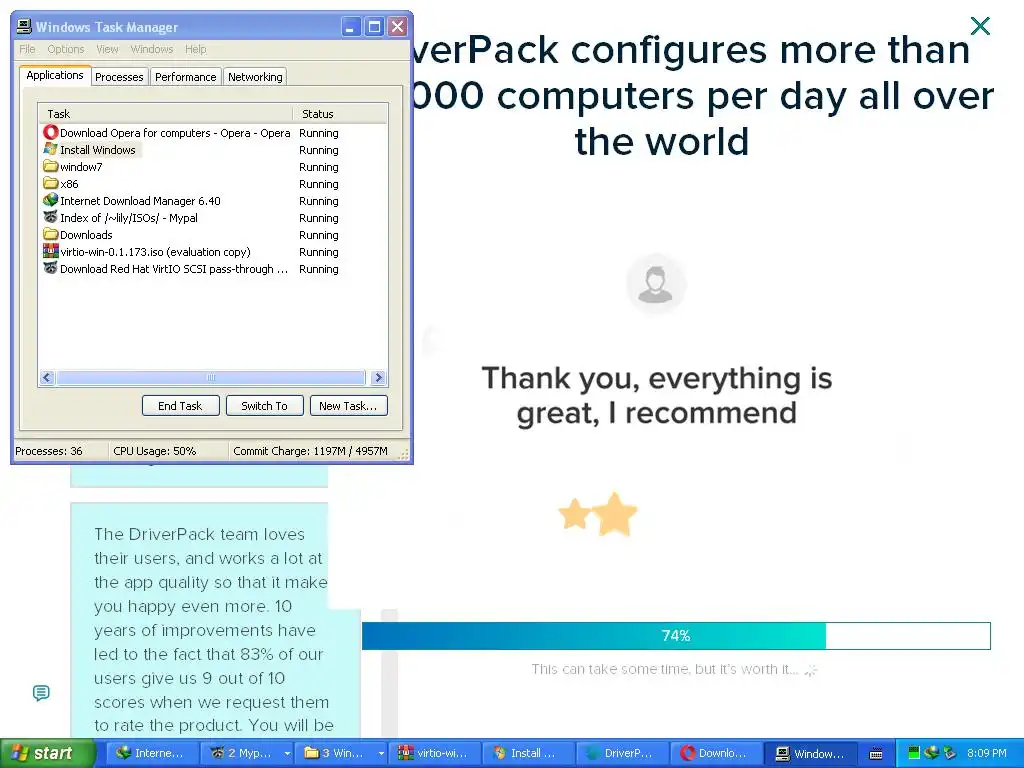Viewport: 1024px width, 768px height.
Task: Select the Applications tab
Action: 55,75
